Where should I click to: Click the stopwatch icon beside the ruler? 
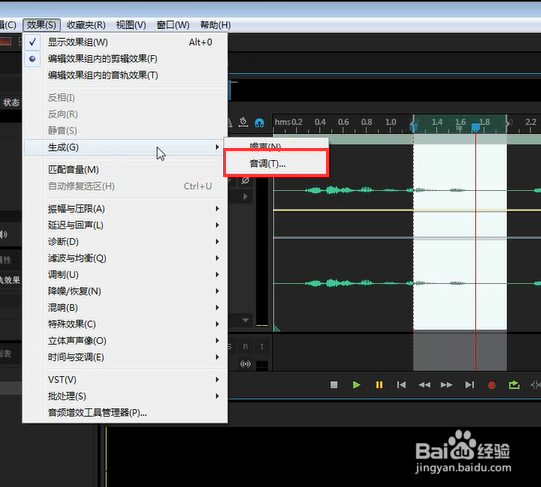pyautogui.click(x=243, y=122)
